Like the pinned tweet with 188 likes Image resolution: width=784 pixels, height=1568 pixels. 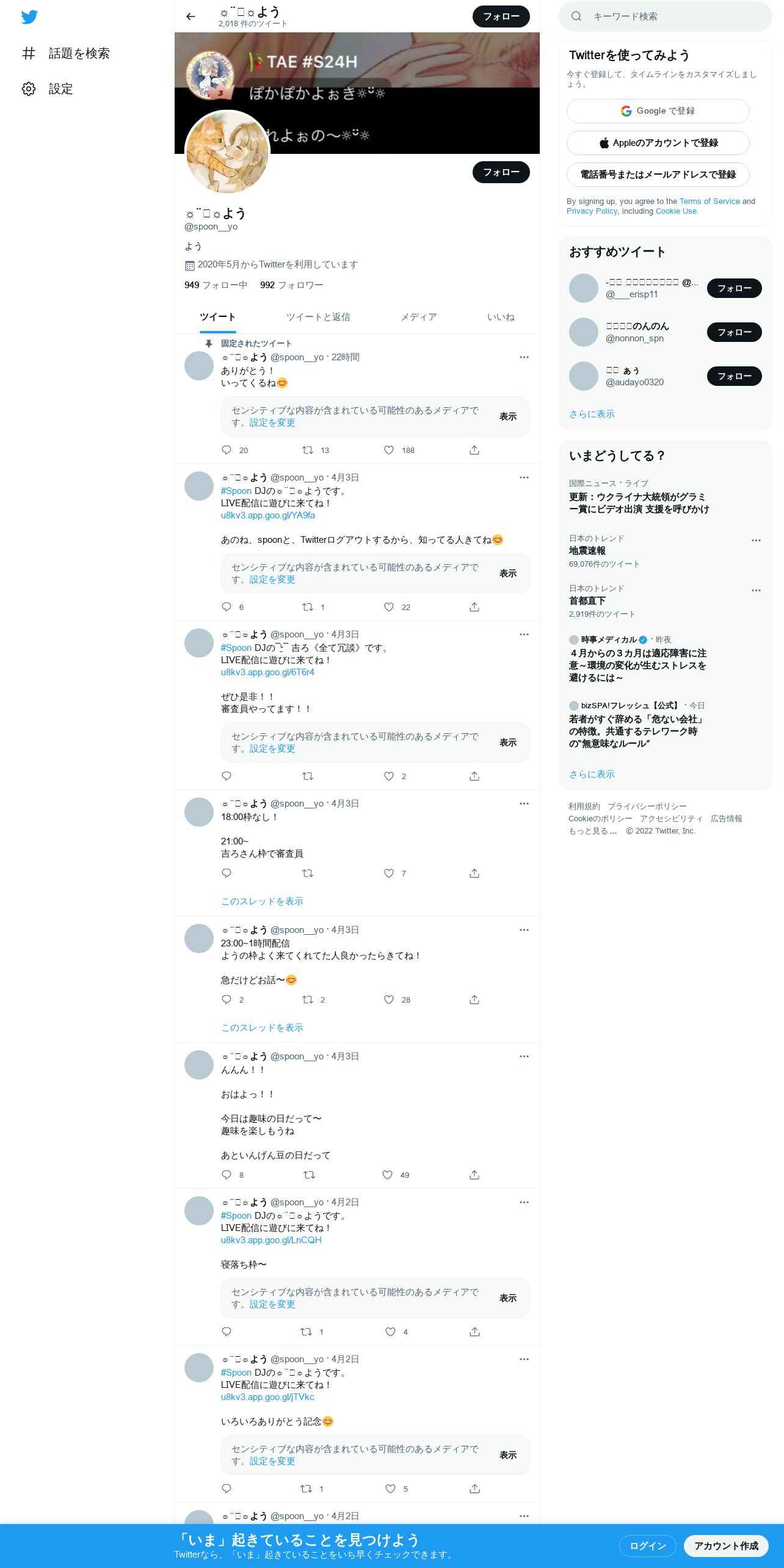pyautogui.click(x=389, y=450)
